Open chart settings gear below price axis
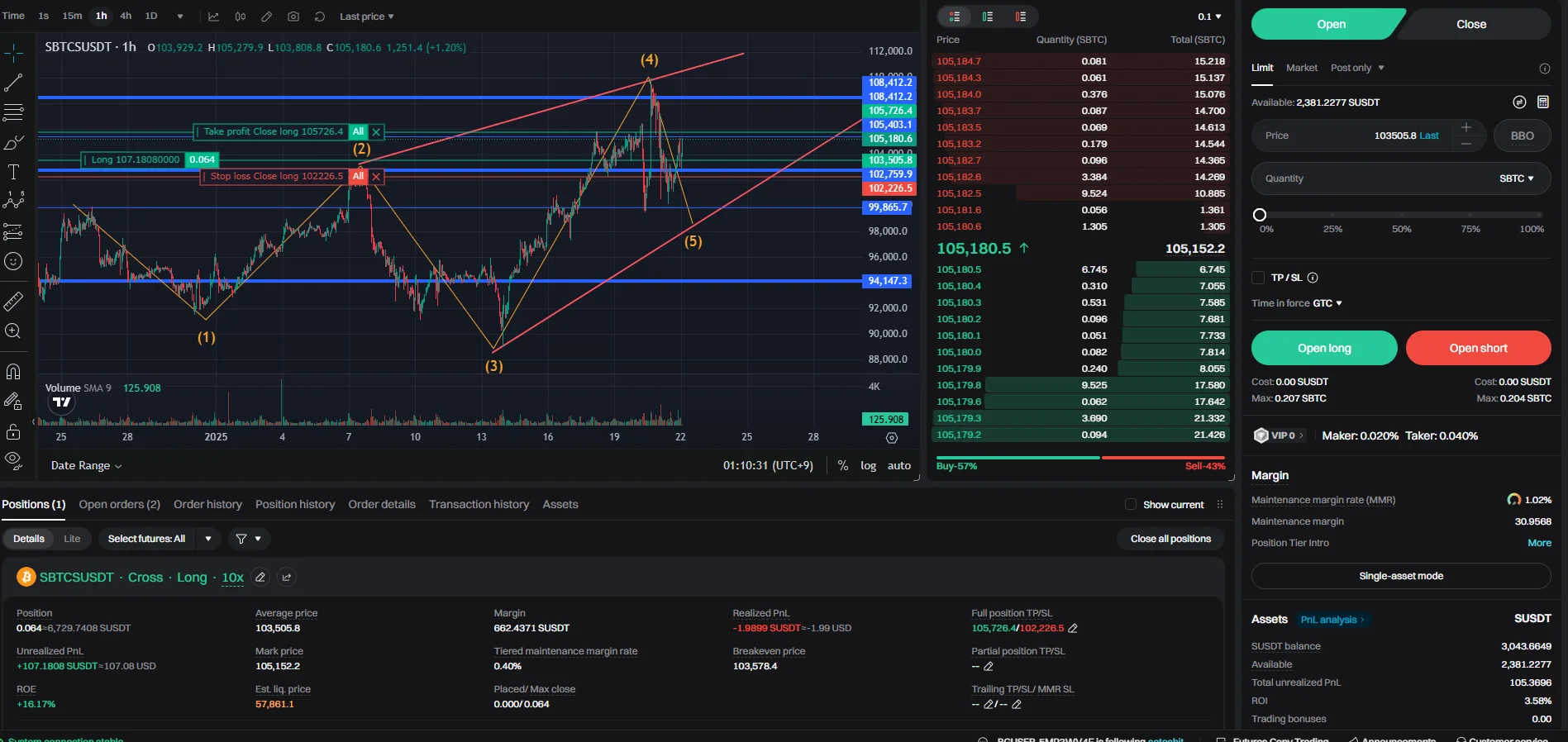1568x742 pixels. click(x=892, y=438)
